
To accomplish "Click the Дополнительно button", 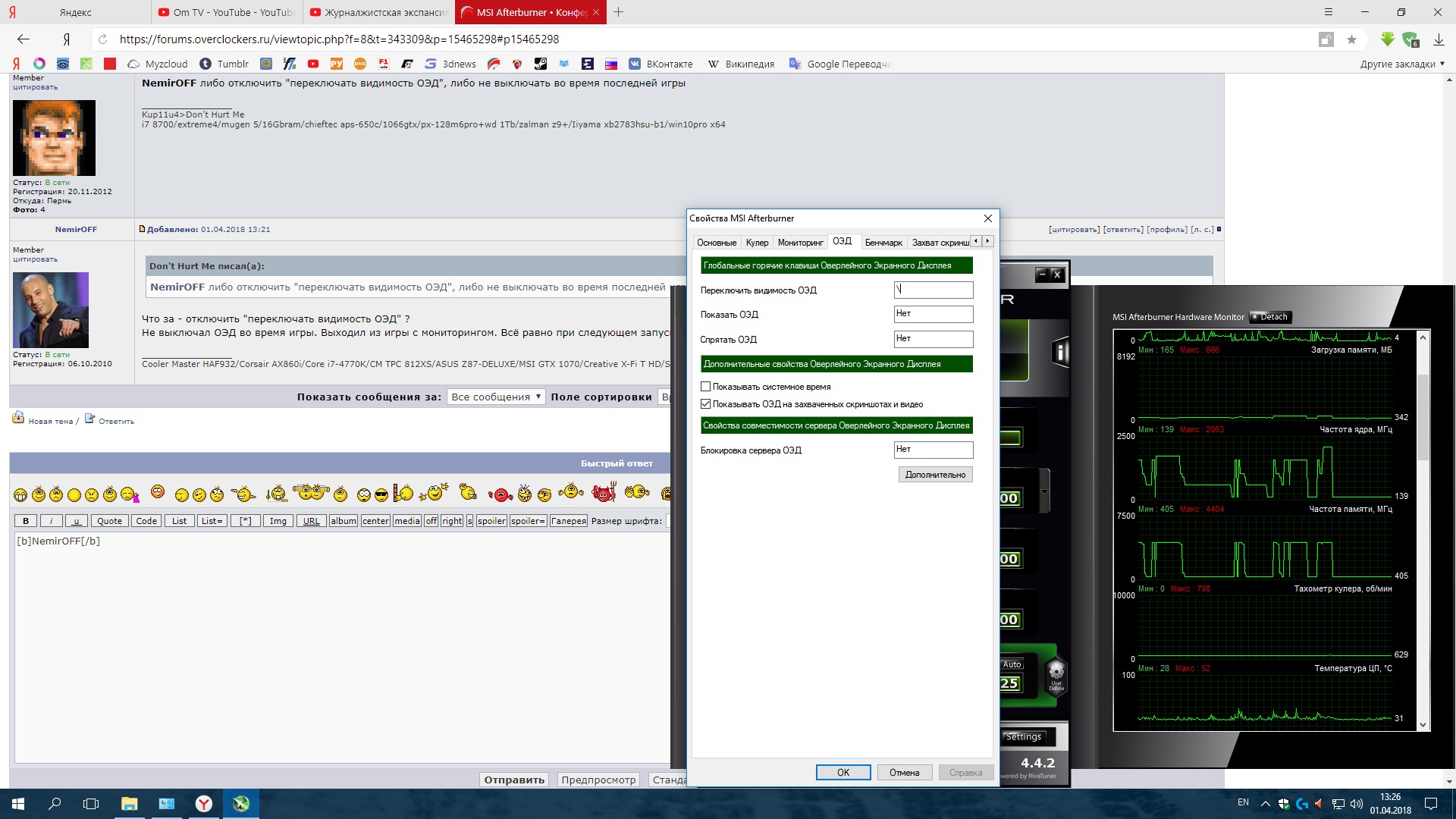I will point(934,475).
